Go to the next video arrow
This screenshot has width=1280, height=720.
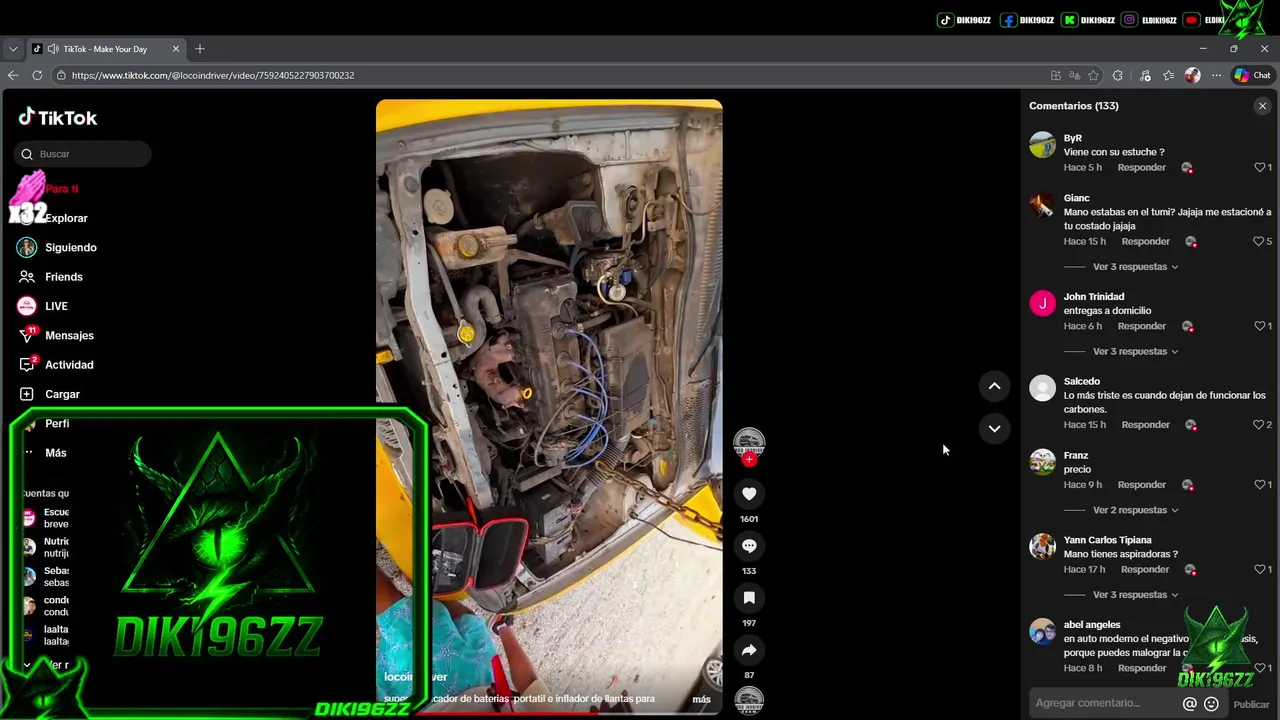(994, 428)
